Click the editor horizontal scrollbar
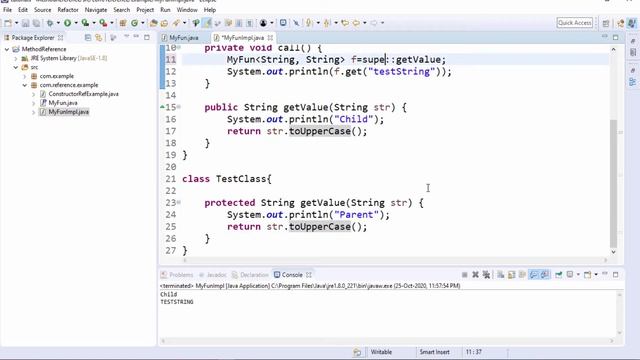Viewport: 640px width, 360px height. click(395, 260)
